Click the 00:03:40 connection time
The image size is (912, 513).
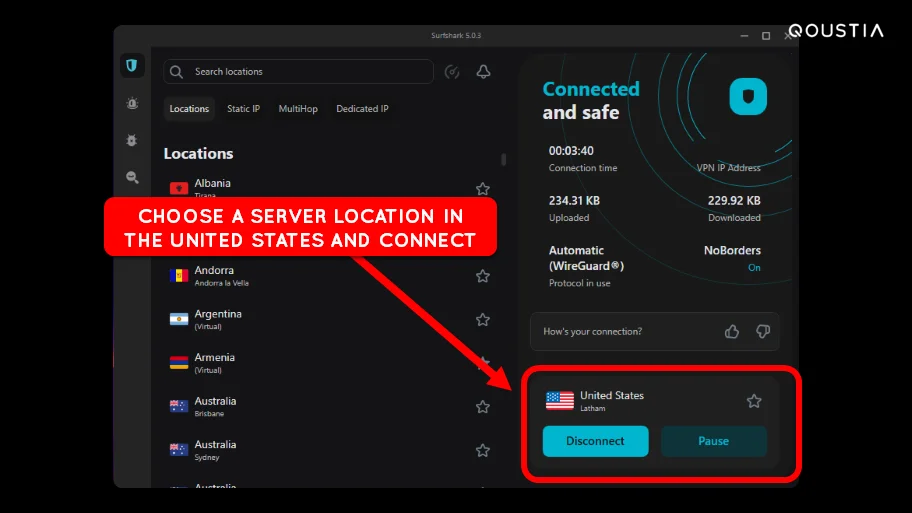pos(571,151)
